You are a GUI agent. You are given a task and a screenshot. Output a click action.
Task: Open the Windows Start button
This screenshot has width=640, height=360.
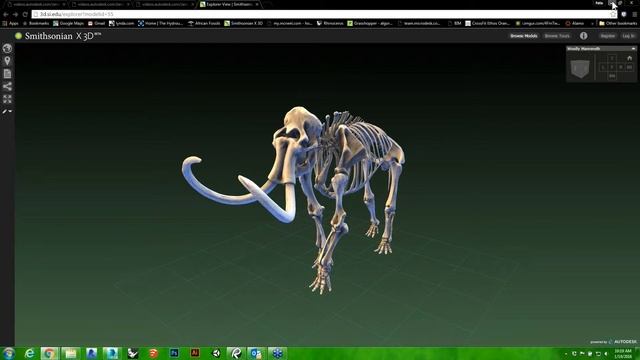pyautogui.click(x=8, y=353)
